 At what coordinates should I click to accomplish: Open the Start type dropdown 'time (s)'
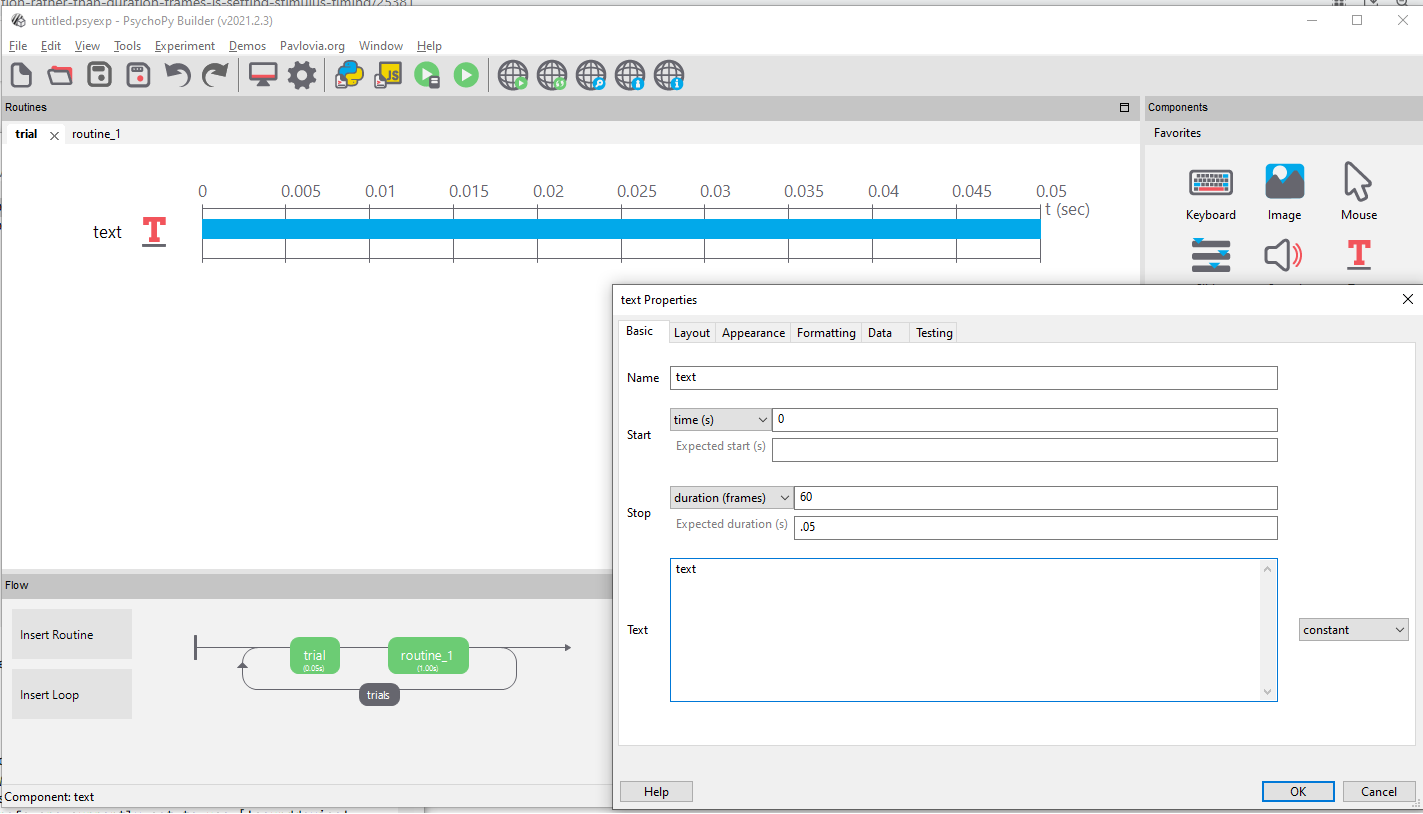(720, 420)
